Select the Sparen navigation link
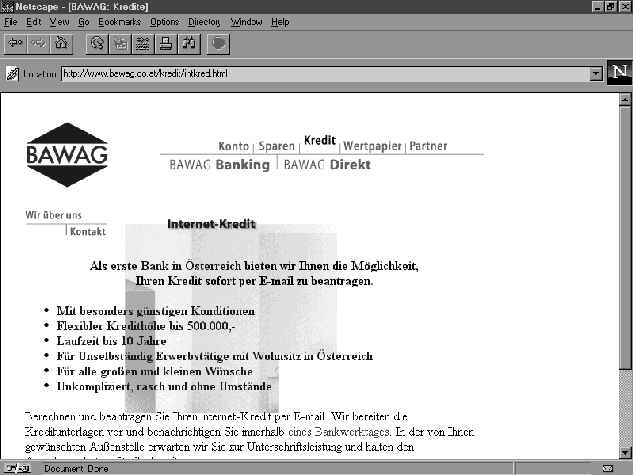The width and height of the screenshot is (633, 475). point(277,146)
